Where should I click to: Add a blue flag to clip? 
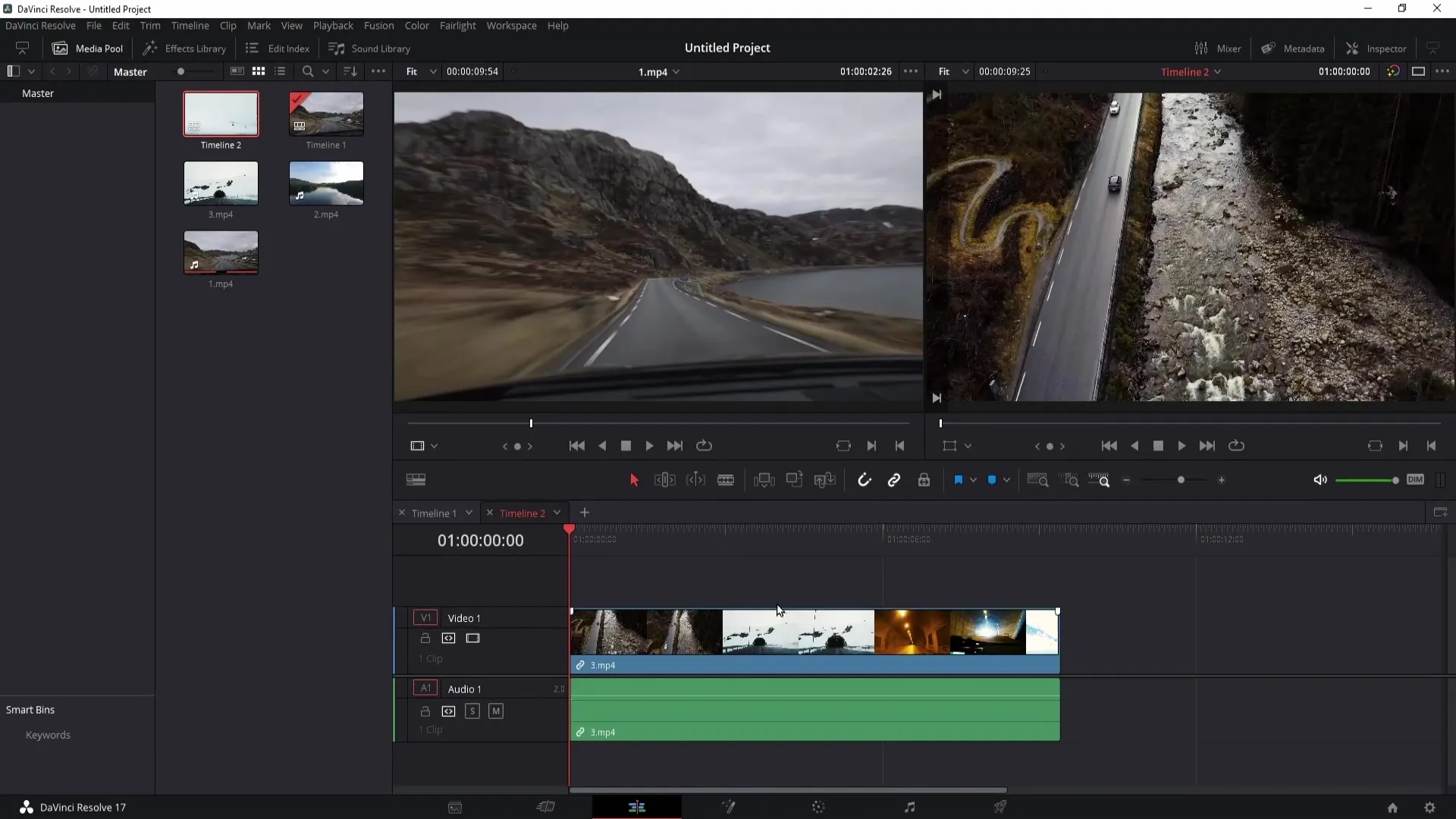pos(958,480)
